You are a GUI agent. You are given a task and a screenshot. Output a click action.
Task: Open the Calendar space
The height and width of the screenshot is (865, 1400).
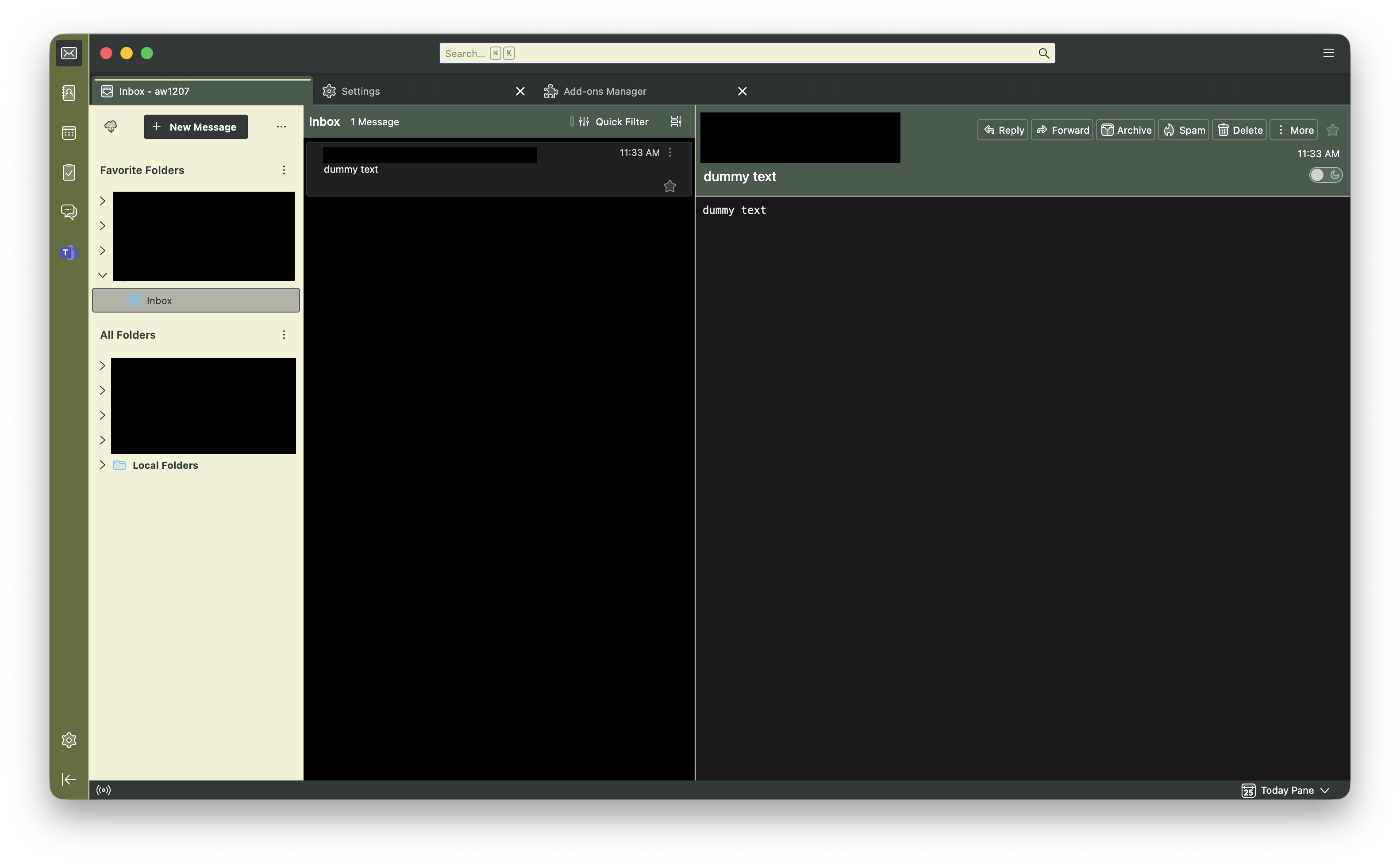click(69, 133)
